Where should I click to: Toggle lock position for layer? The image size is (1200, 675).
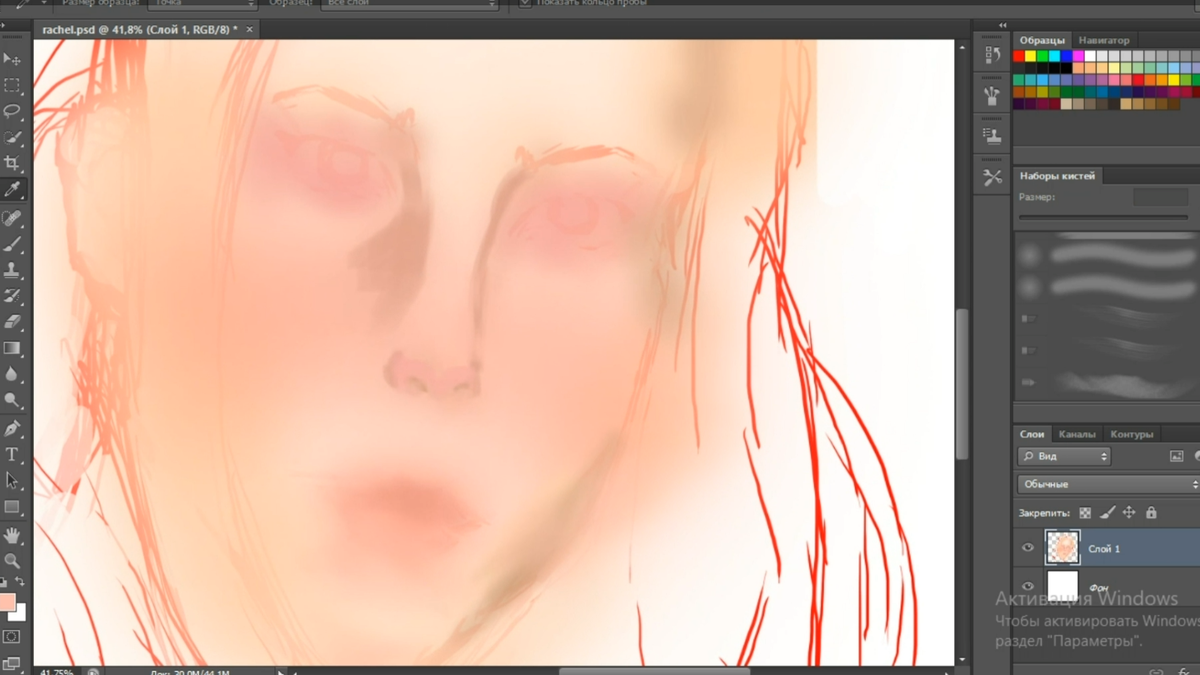click(x=1129, y=513)
